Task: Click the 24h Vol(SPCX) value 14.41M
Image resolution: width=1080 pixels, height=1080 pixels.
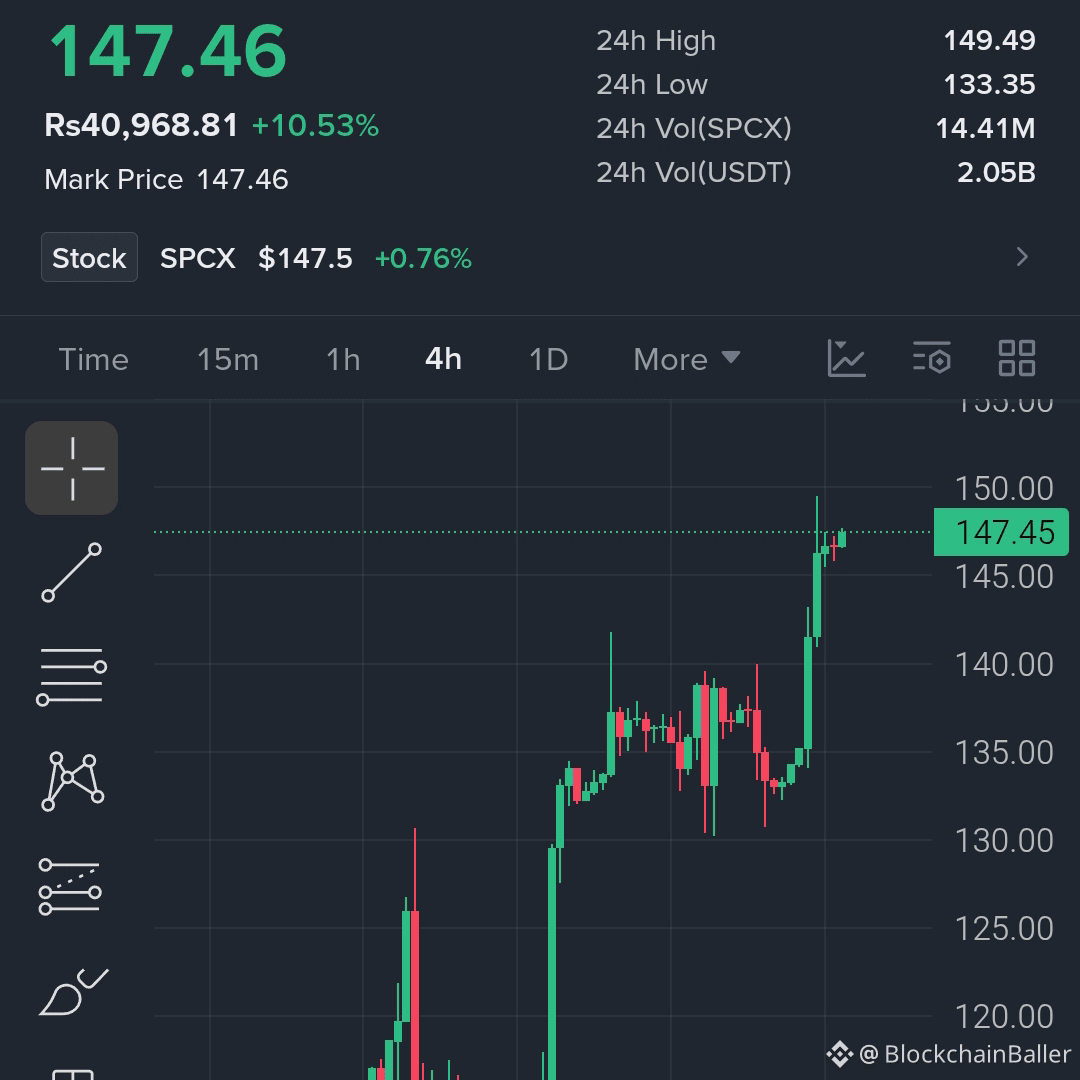Action: 985,129
